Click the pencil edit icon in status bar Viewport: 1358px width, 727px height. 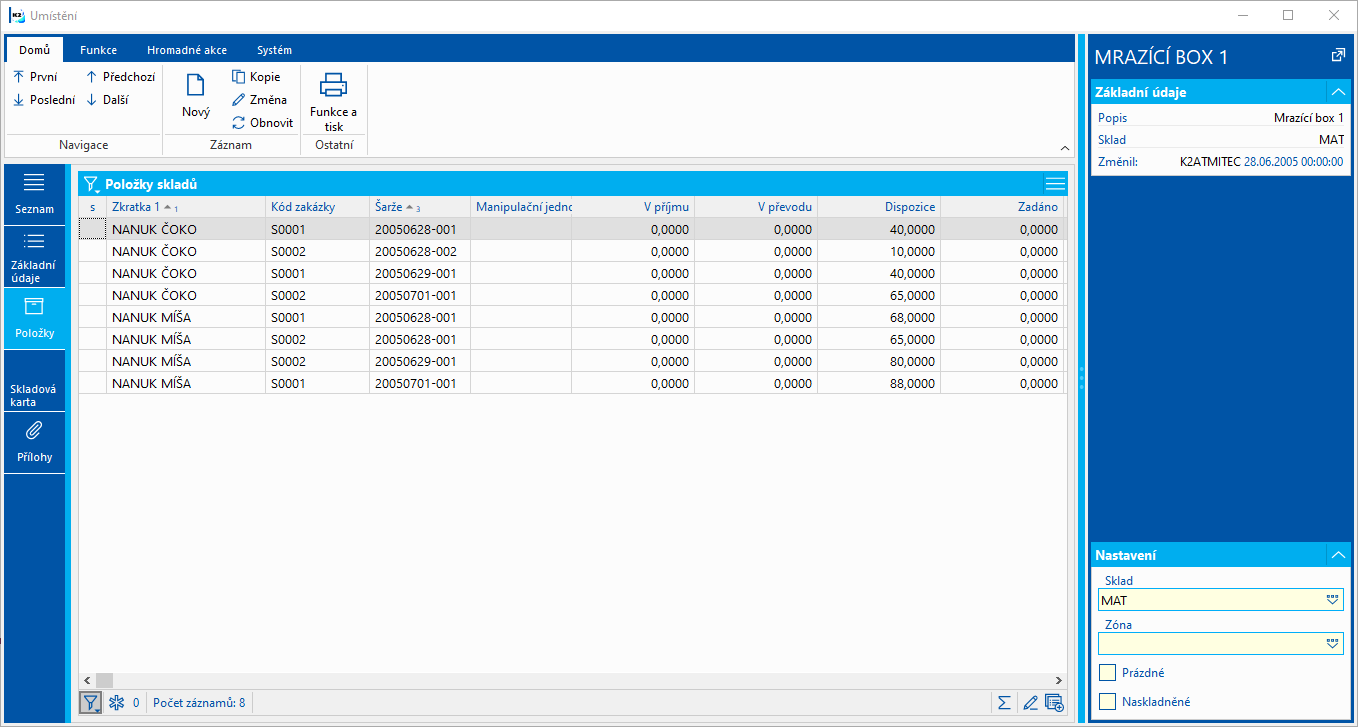[x=1030, y=703]
